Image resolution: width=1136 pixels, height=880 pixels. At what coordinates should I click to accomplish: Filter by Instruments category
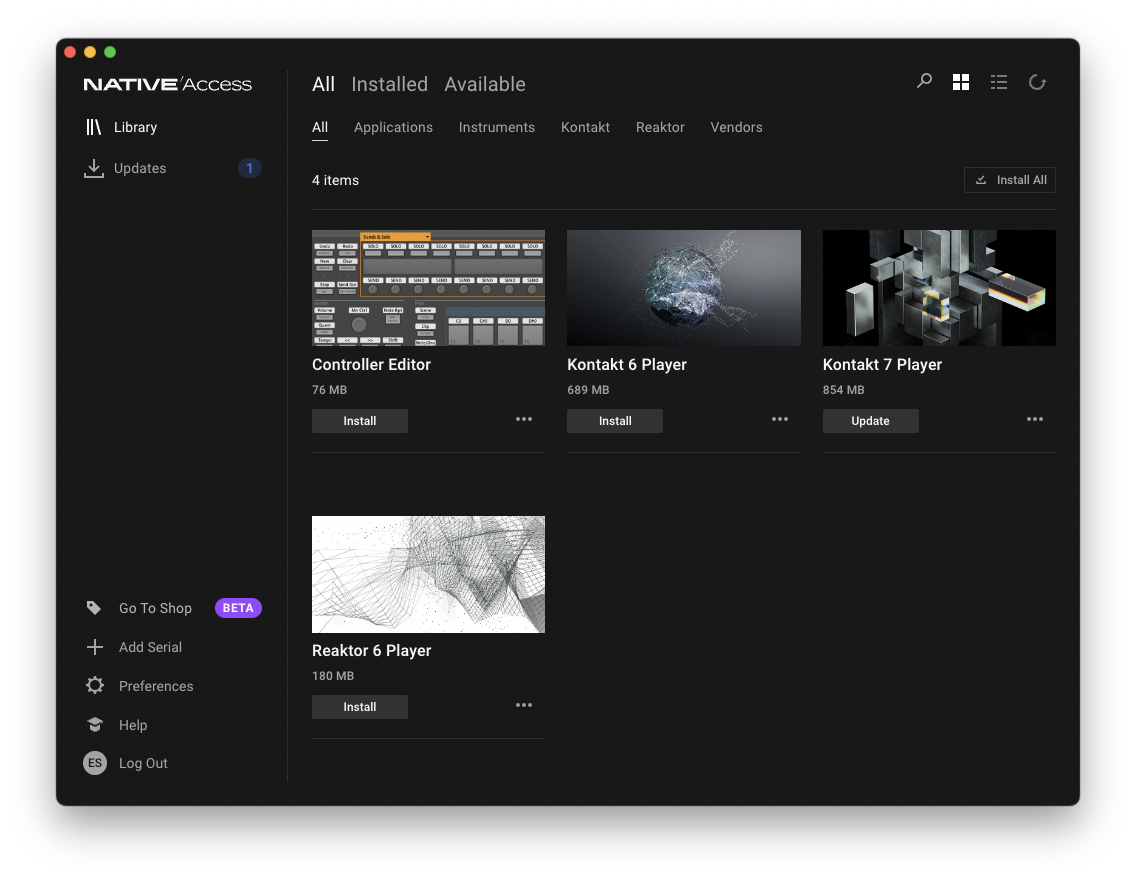(496, 127)
